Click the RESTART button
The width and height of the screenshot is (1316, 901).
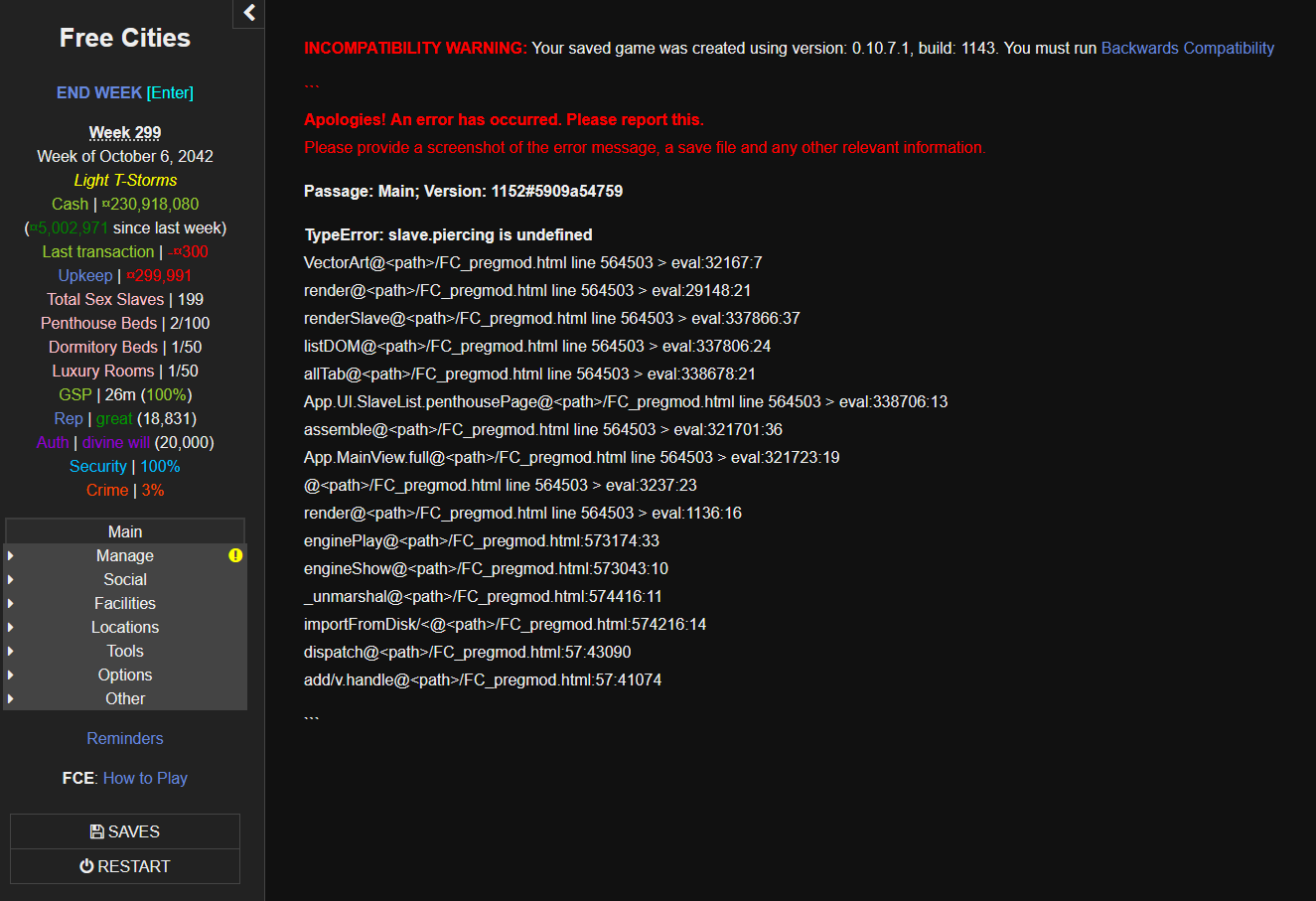pyautogui.click(x=125, y=866)
